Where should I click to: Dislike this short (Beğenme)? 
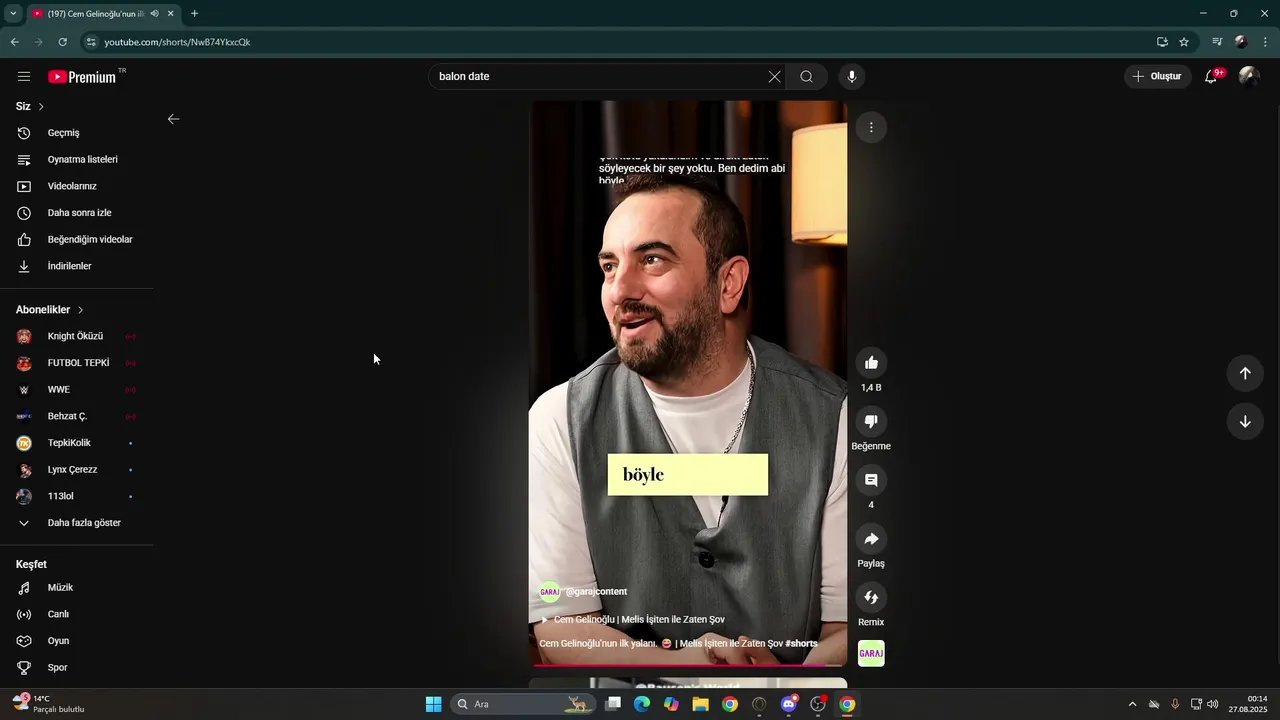tap(871, 421)
